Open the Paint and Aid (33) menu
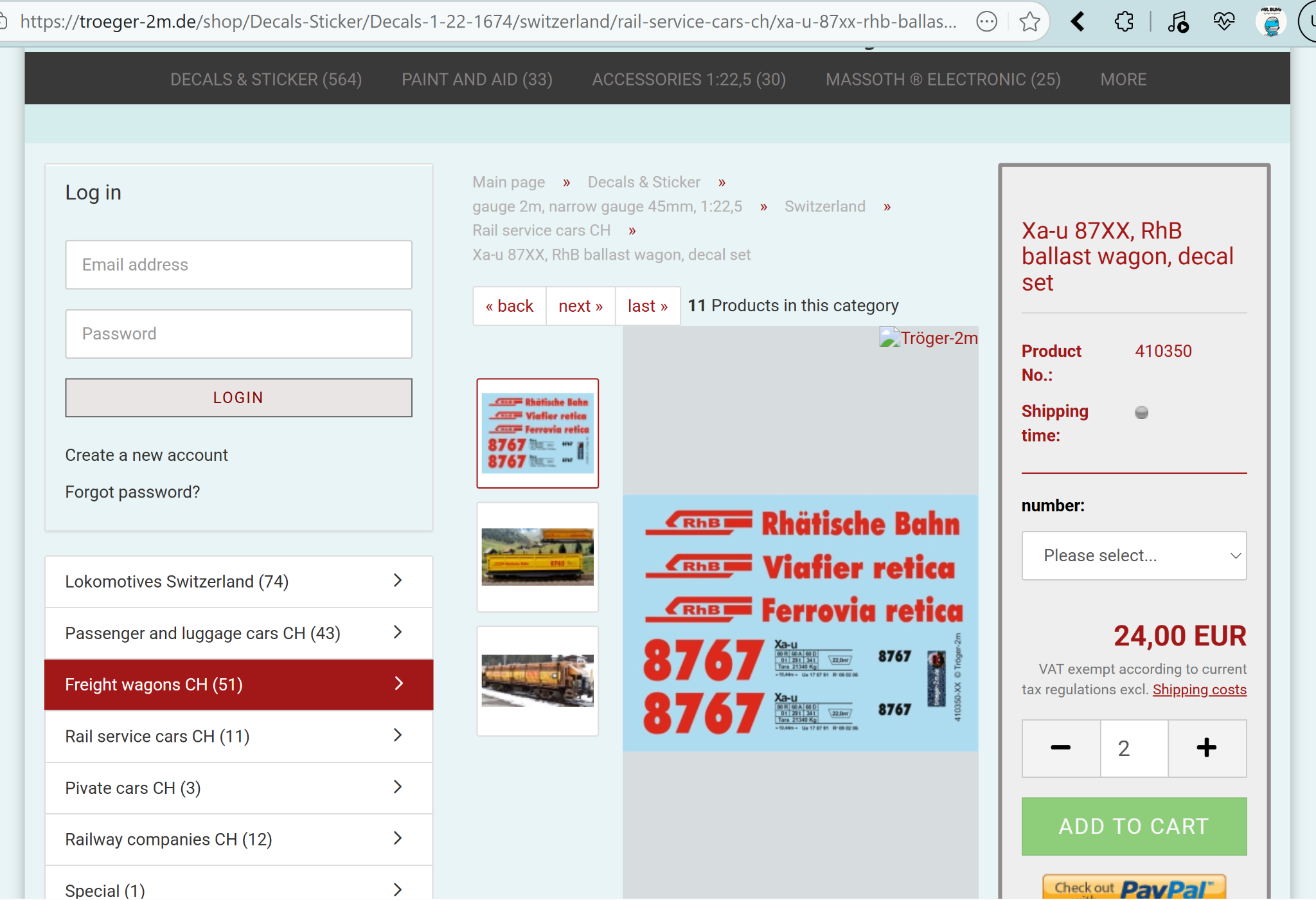 (477, 79)
